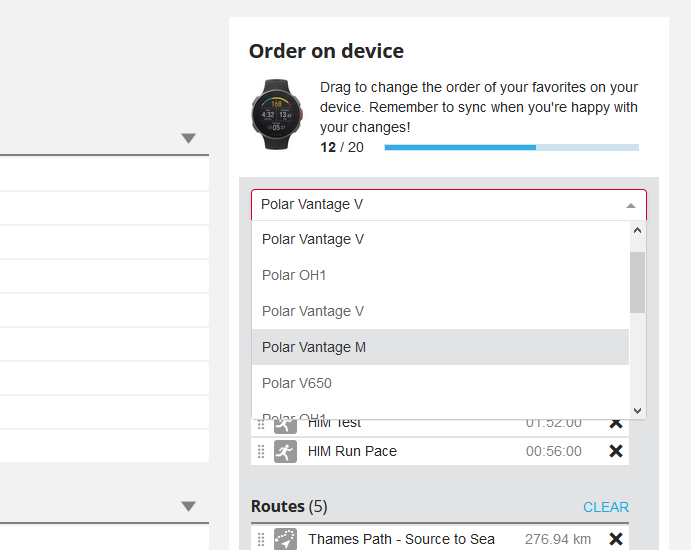The height and width of the screenshot is (550, 691).
Task: Expand the upper left panel triangle arrow
Action: [x=188, y=139]
